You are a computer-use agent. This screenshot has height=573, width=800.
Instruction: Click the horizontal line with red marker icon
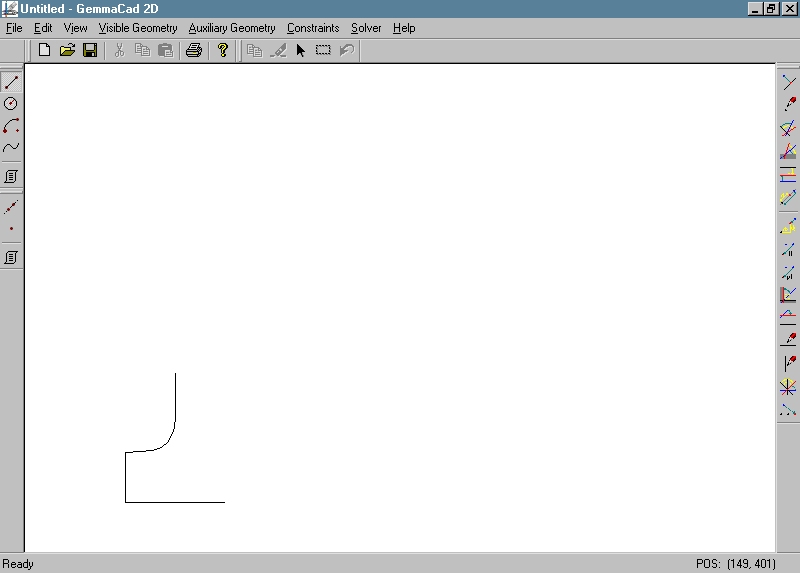pos(788,339)
